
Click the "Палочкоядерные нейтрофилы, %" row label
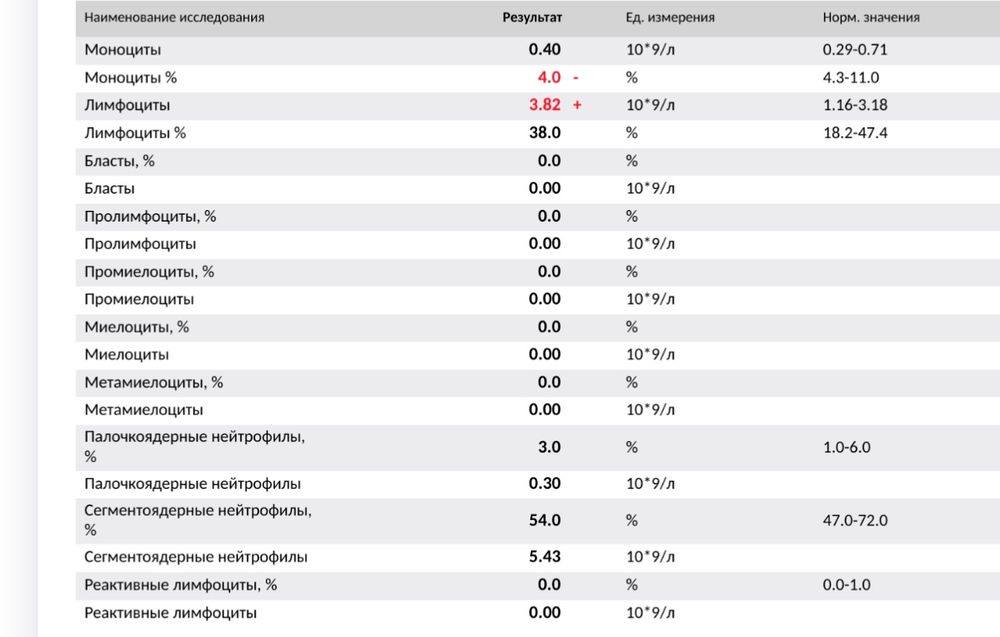click(195, 446)
